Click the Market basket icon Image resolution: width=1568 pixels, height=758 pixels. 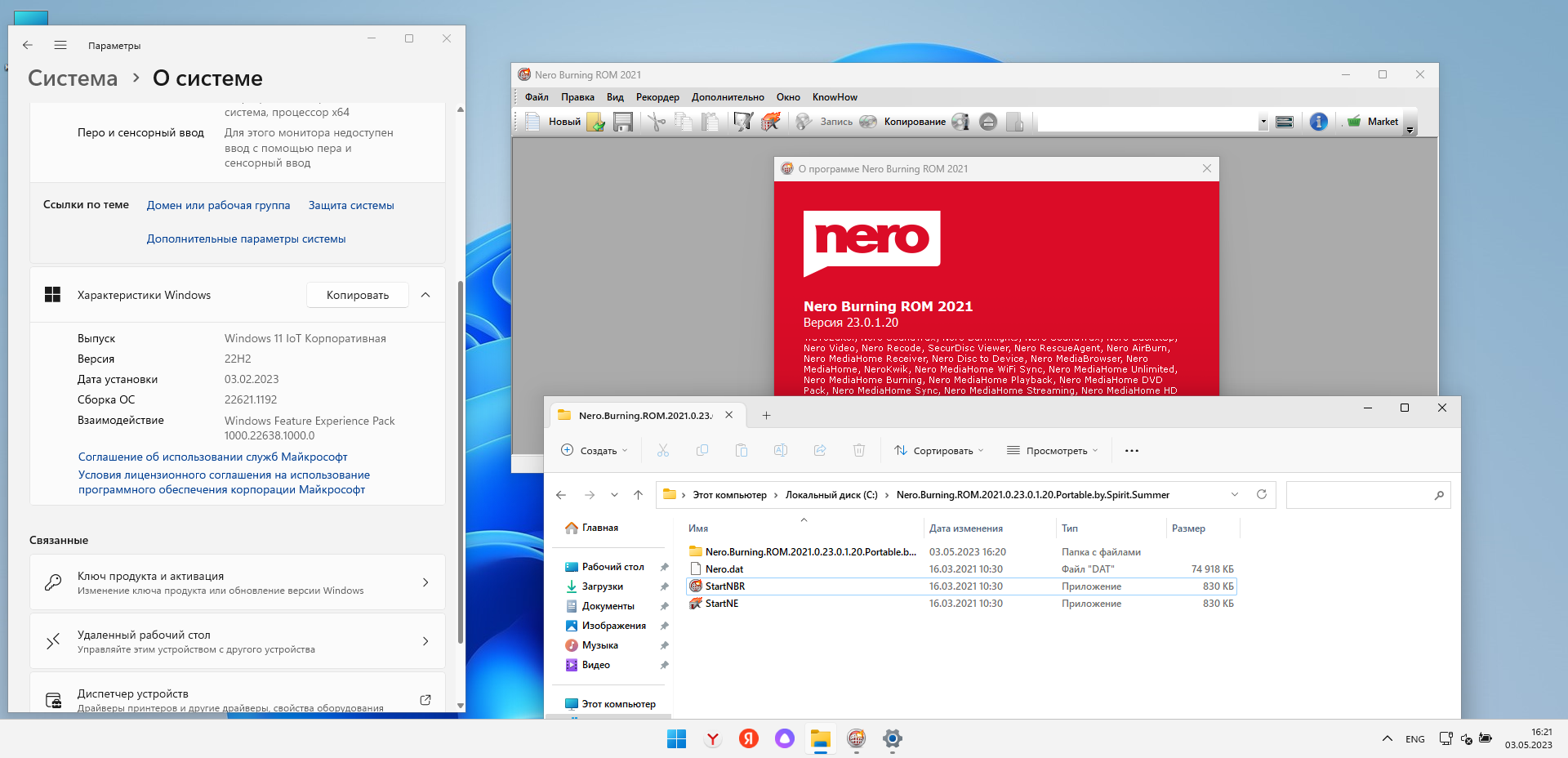[1354, 122]
